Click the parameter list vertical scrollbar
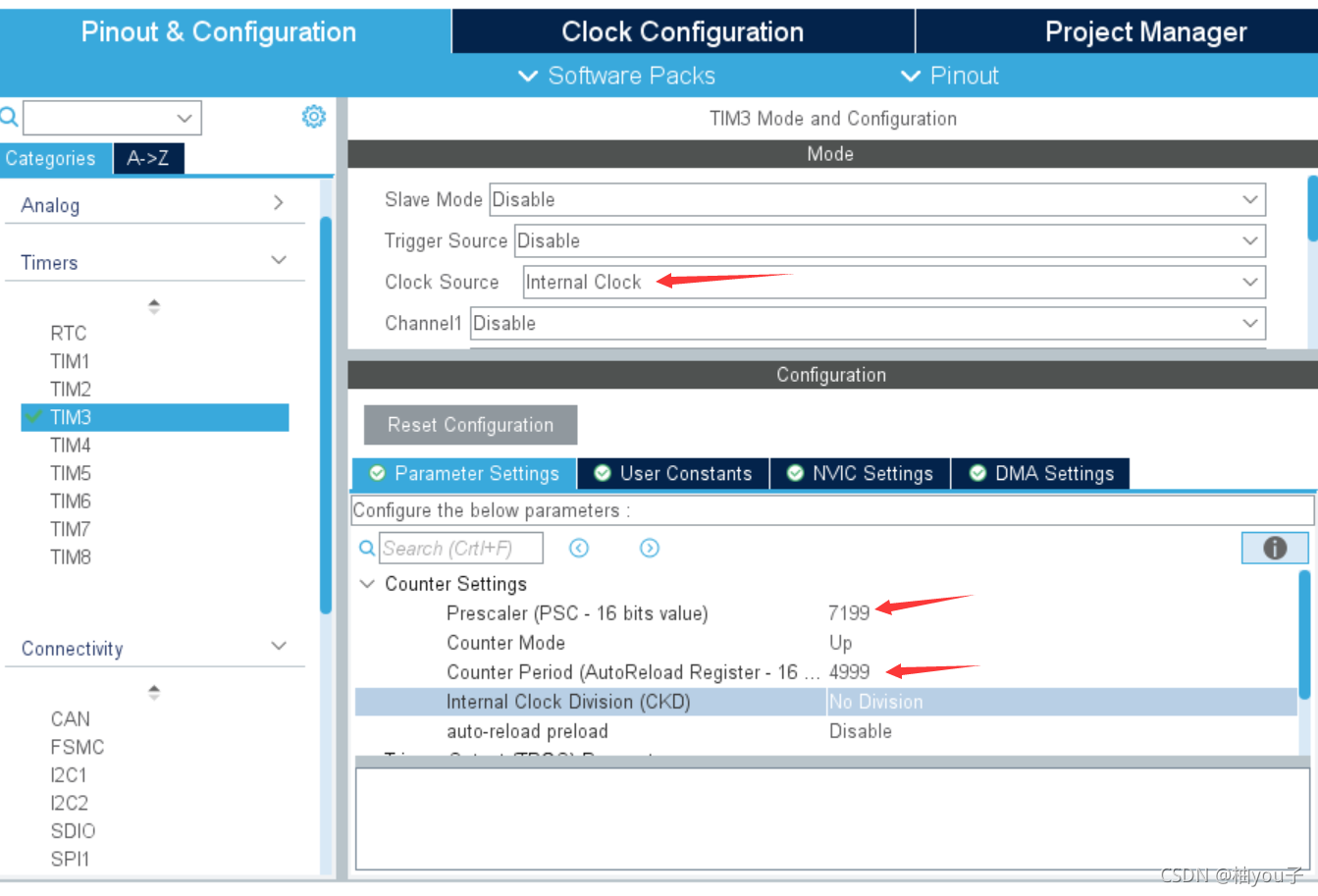This screenshot has width=1318, height=896. (1304, 635)
